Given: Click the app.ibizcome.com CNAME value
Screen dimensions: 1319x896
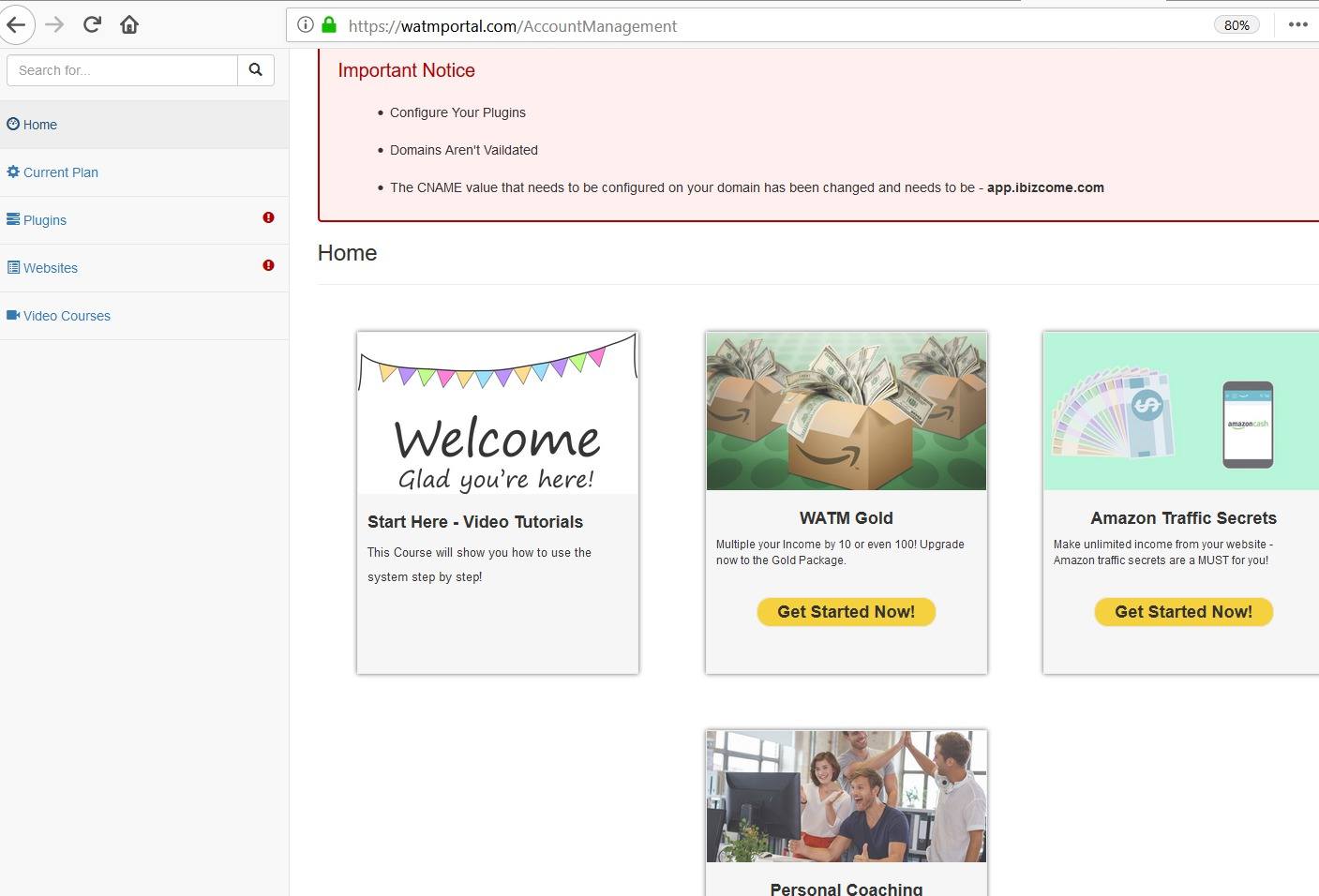Looking at the screenshot, I should coord(1045,187).
